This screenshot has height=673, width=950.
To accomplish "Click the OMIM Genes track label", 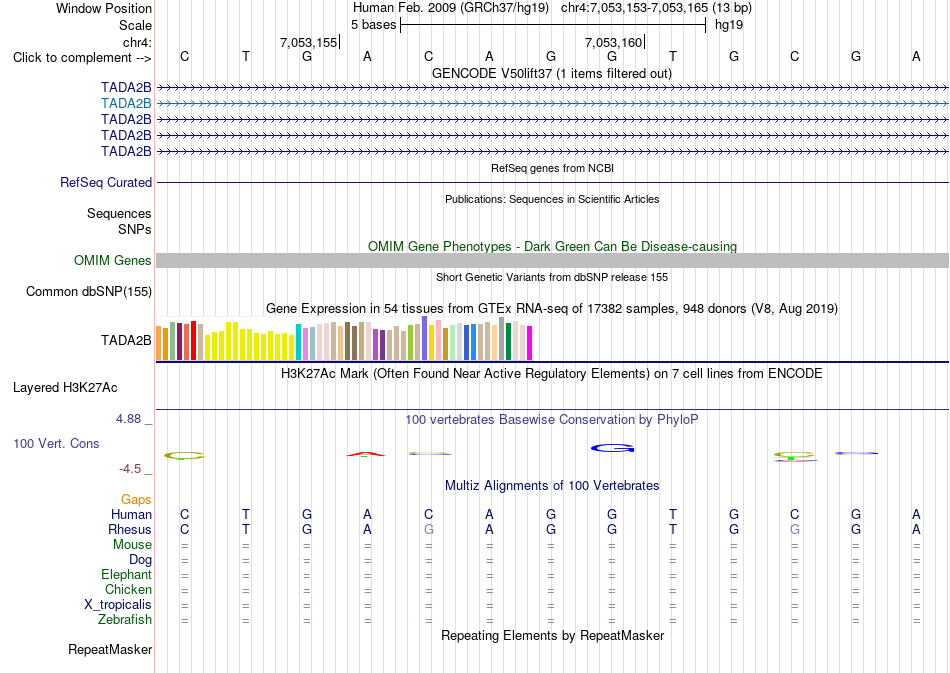I will (113, 260).
